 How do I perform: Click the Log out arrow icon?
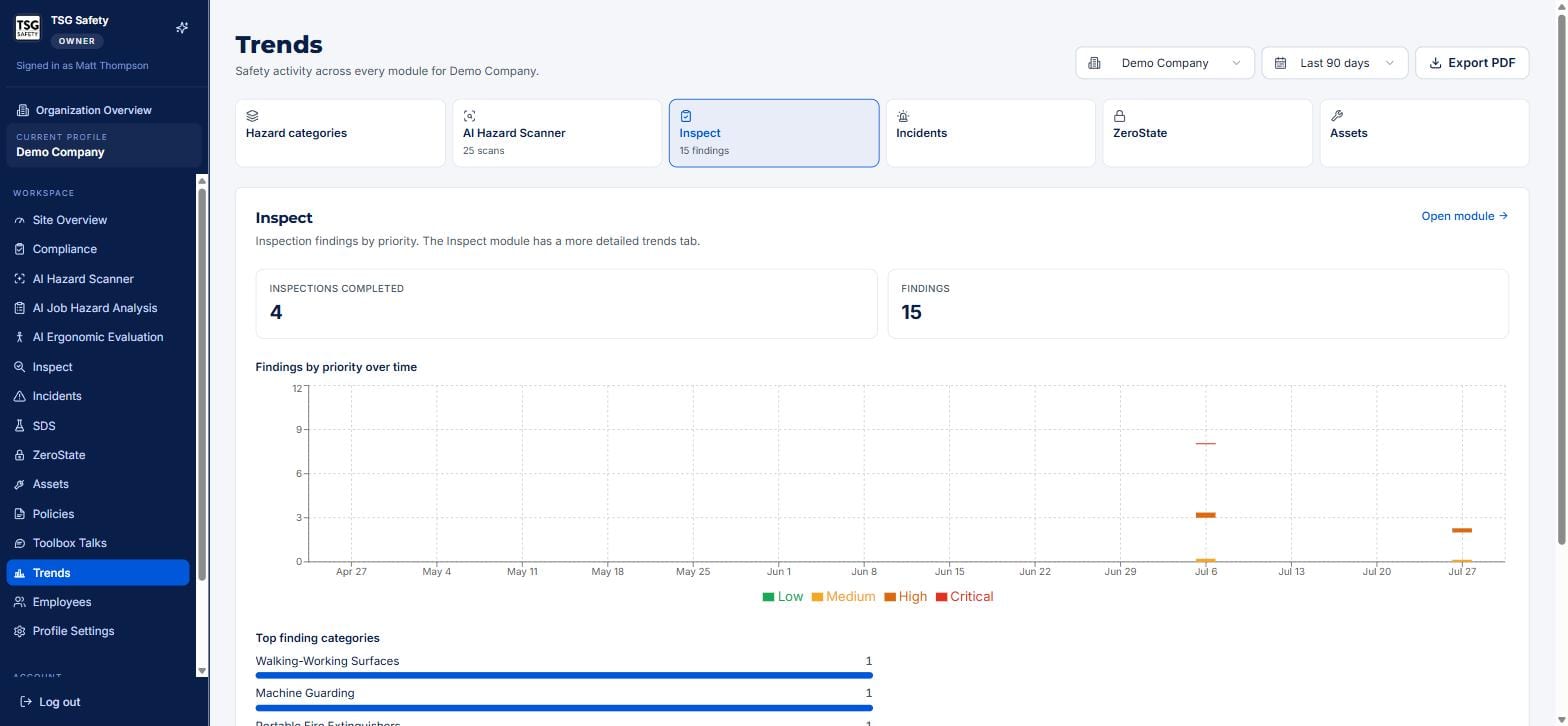(x=26, y=702)
